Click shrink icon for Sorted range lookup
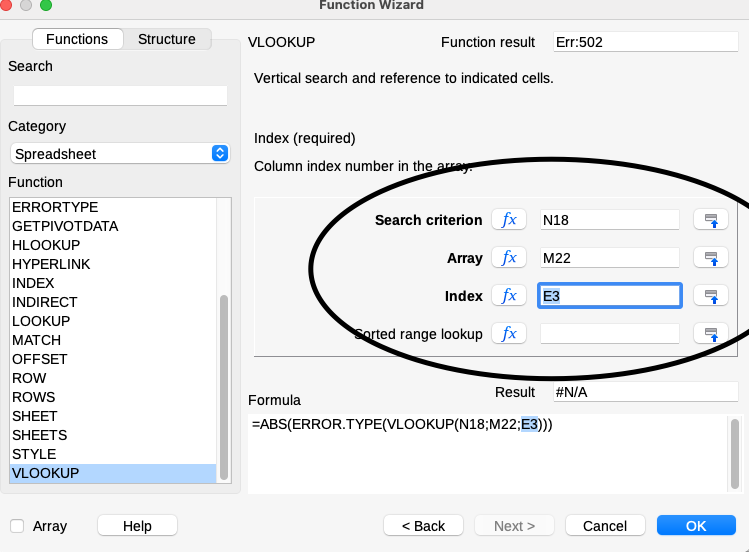749x552 pixels. point(711,334)
